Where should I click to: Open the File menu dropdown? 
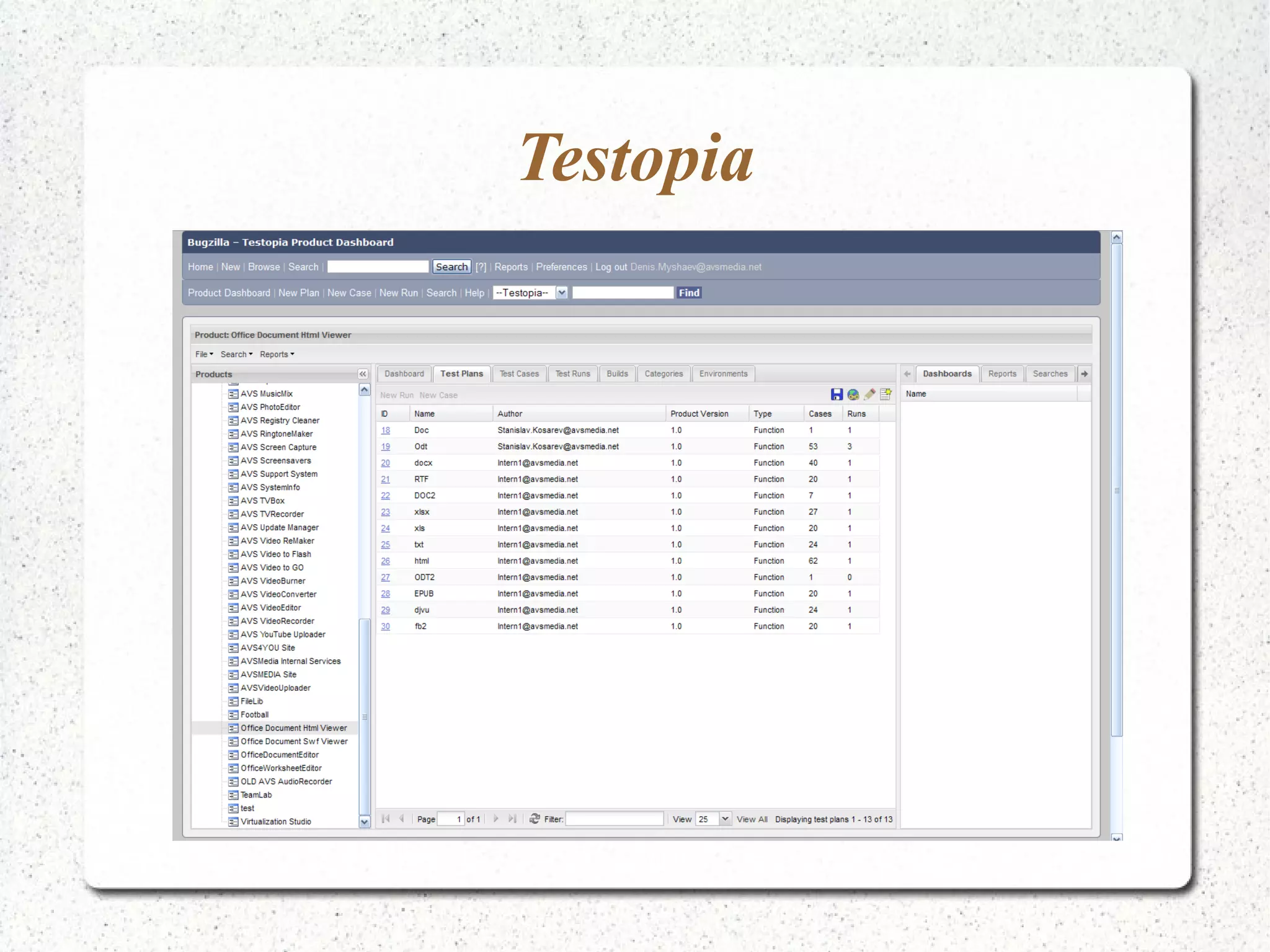click(x=204, y=354)
